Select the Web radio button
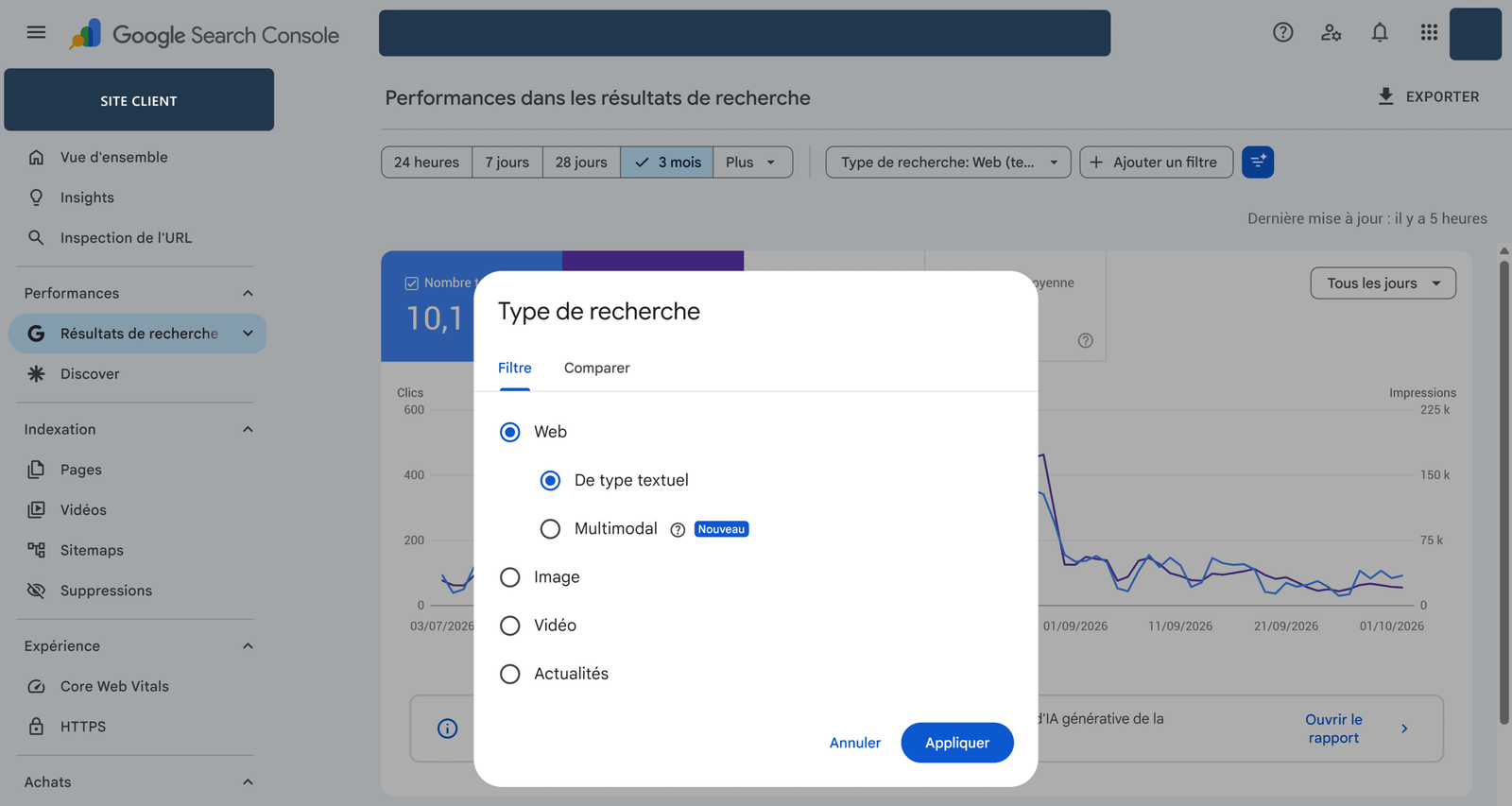Image resolution: width=1512 pixels, height=806 pixels. click(x=510, y=432)
